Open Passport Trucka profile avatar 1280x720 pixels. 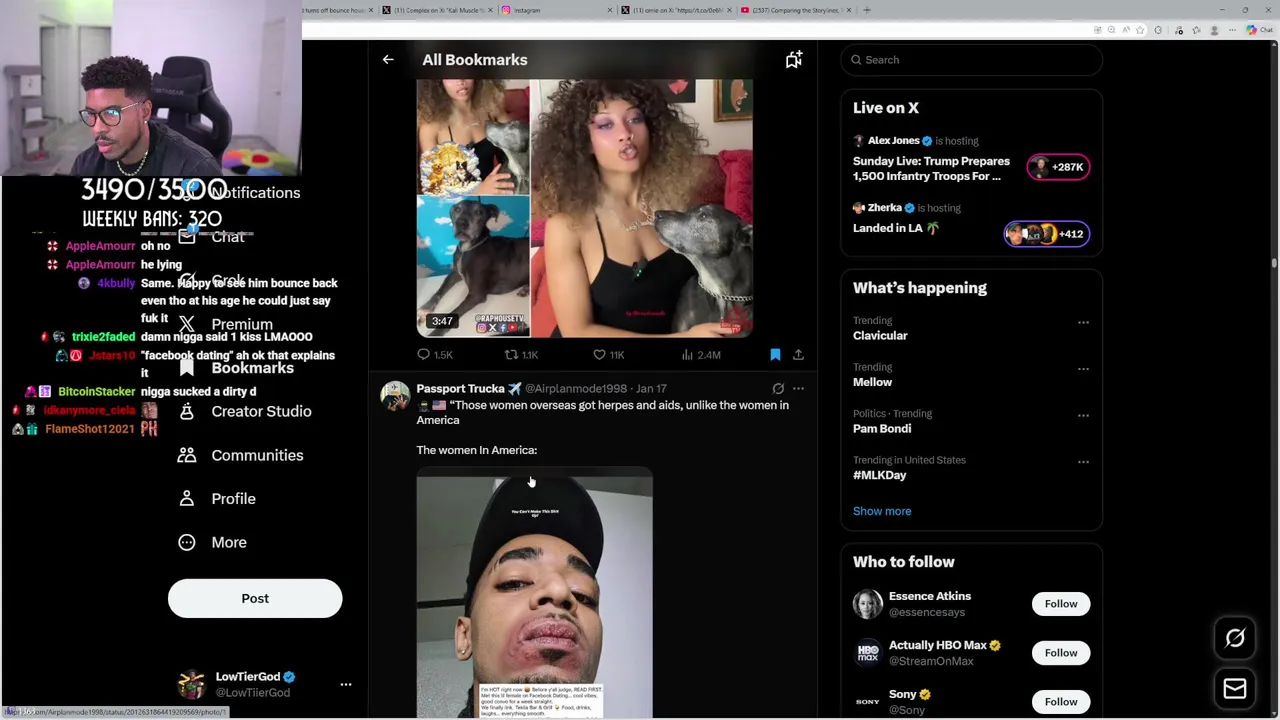(x=395, y=396)
